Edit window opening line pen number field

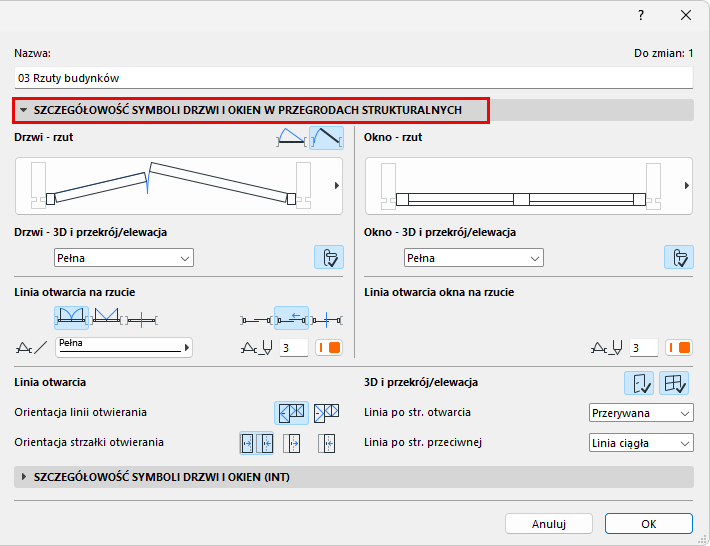[x=643, y=348]
